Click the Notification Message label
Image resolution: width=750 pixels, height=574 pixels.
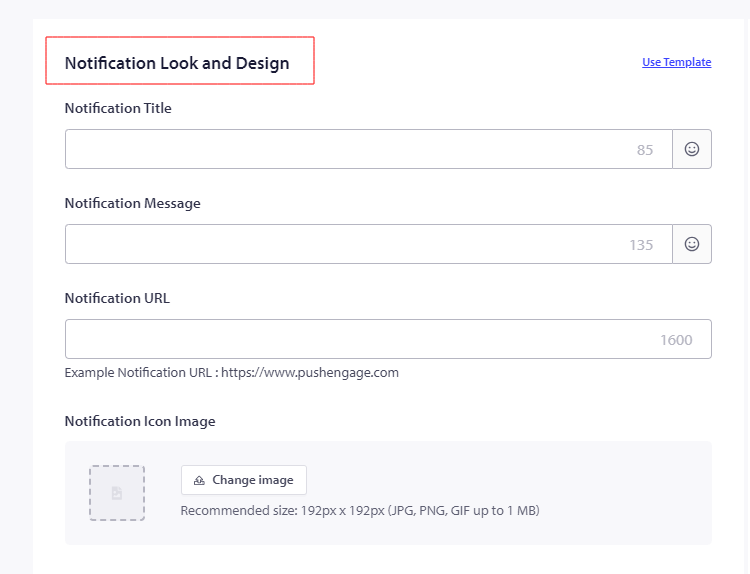click(x=132, y=203)
